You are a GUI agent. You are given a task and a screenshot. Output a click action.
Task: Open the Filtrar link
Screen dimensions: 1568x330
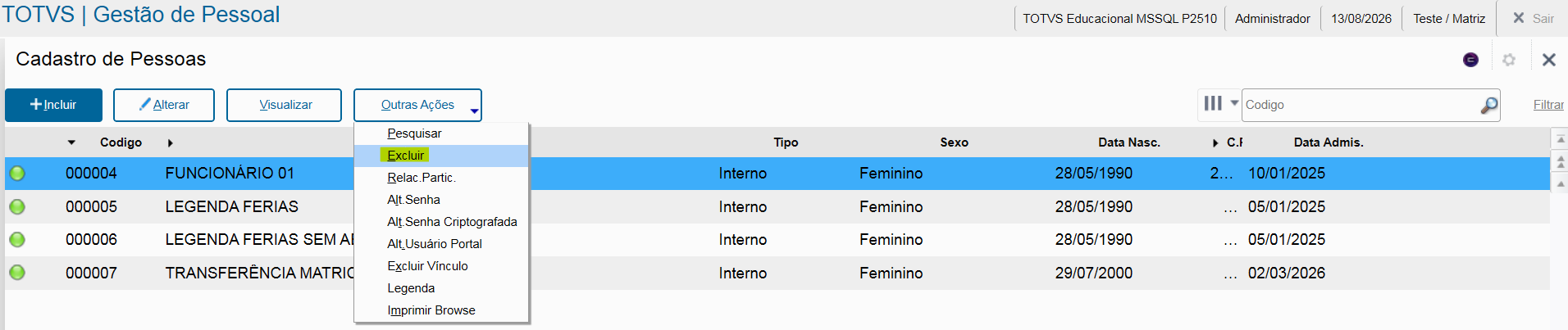pyautogui.click(x=1548, y=105)
